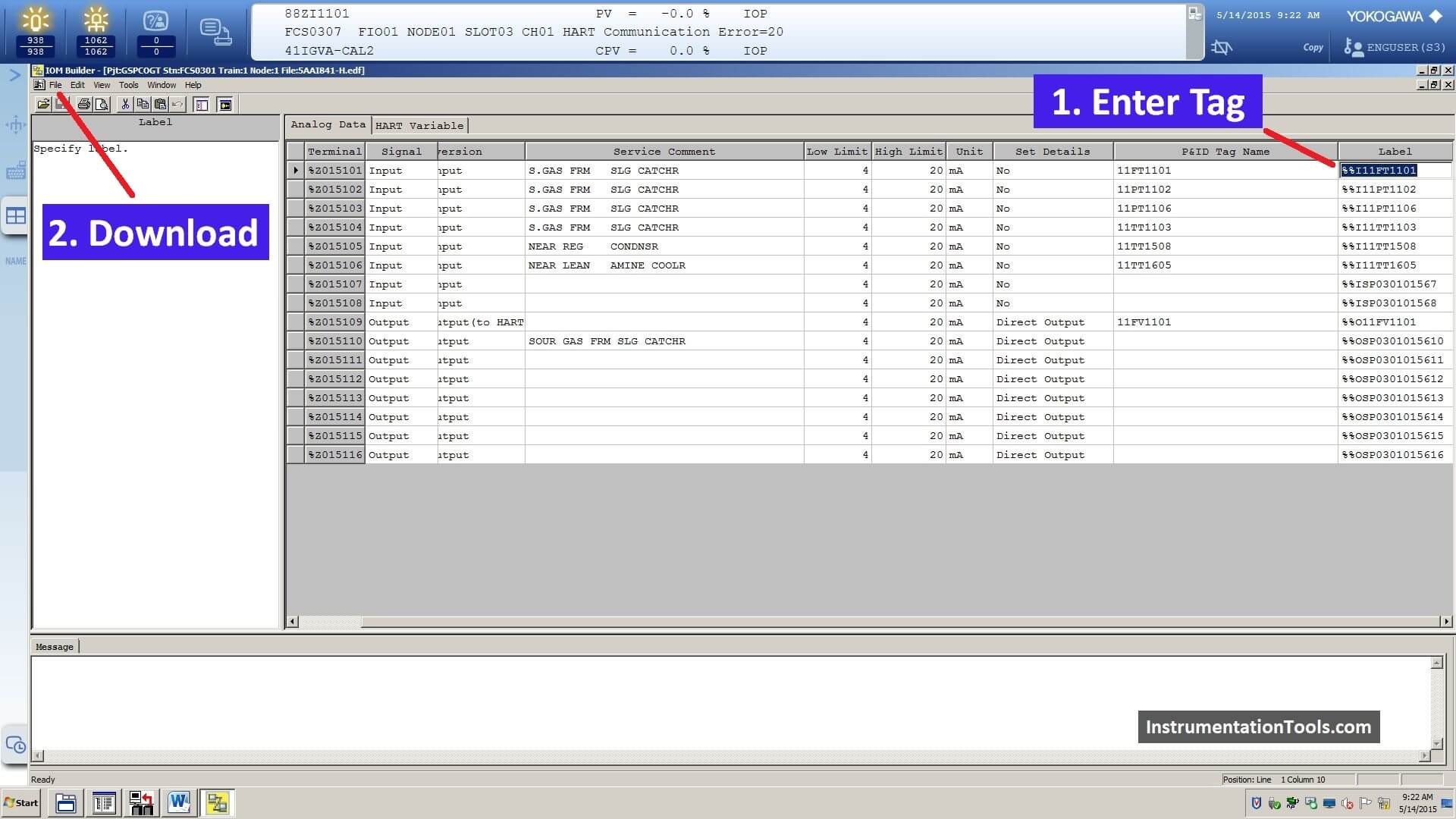Open the File menu
The image size is (1456, 819).
coord(54,84)
